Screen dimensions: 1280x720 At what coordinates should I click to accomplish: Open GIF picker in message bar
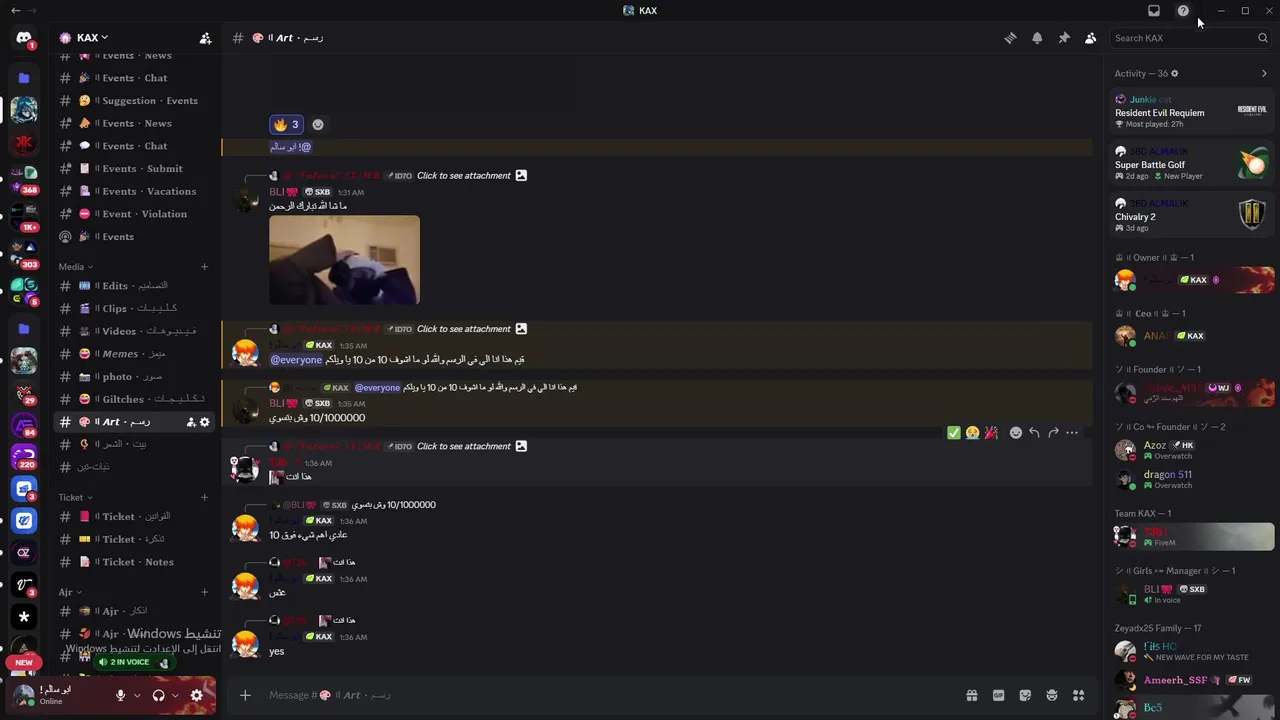(998, 695)
